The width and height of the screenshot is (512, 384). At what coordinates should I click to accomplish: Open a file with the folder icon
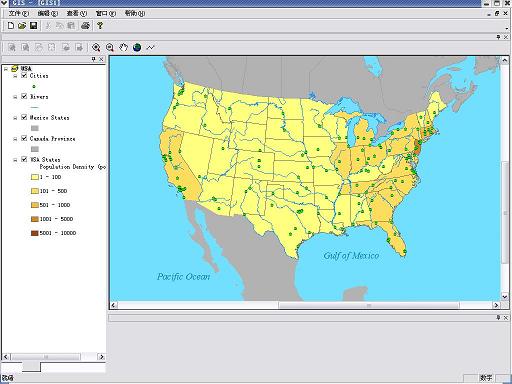click(22, 26)
